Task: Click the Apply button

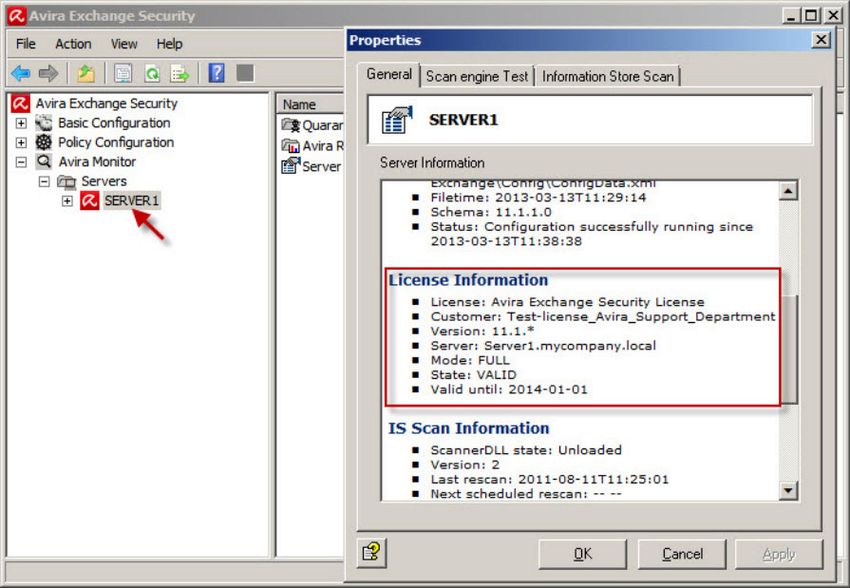Action: pos(778,554)
